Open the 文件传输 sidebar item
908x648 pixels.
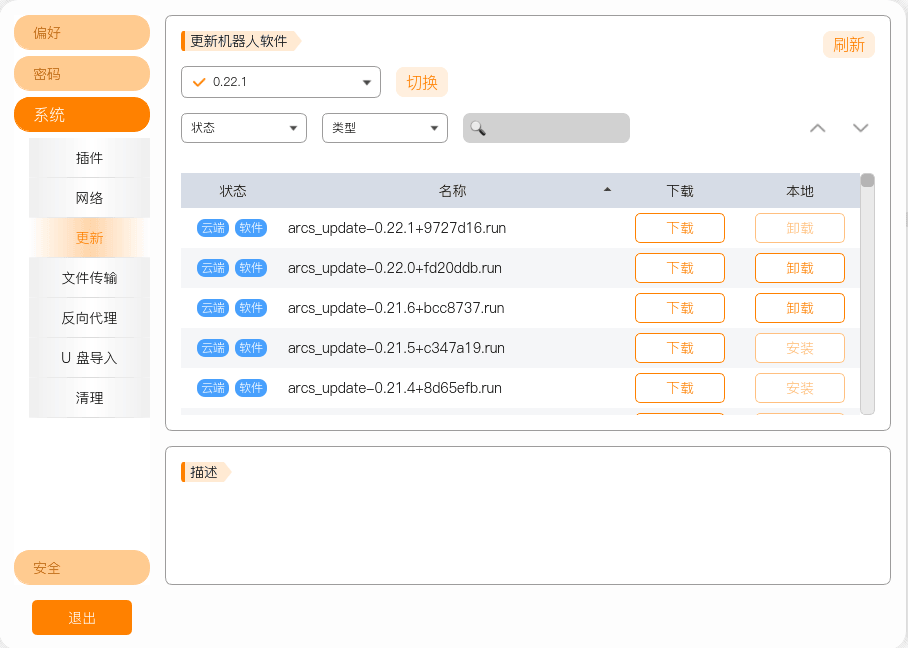[89, 278]
